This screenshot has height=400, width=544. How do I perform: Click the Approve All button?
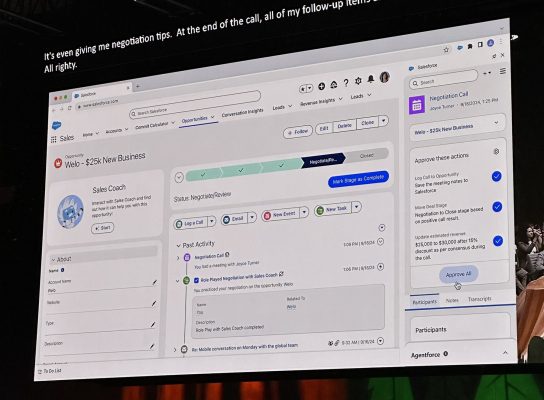click(458, 274)
